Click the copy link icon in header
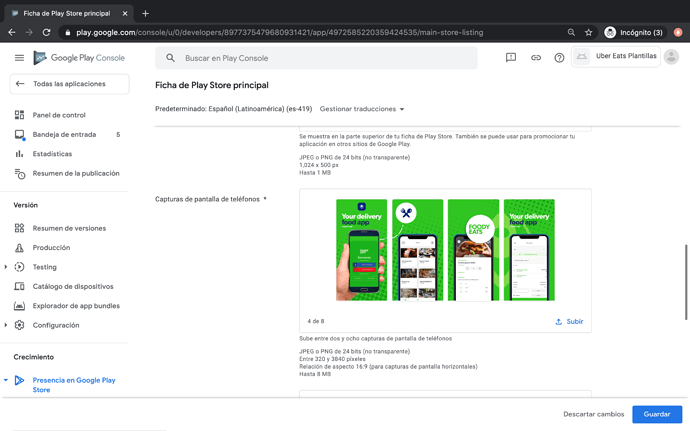This screenshot has width=690, height=431. click(535, 58)
